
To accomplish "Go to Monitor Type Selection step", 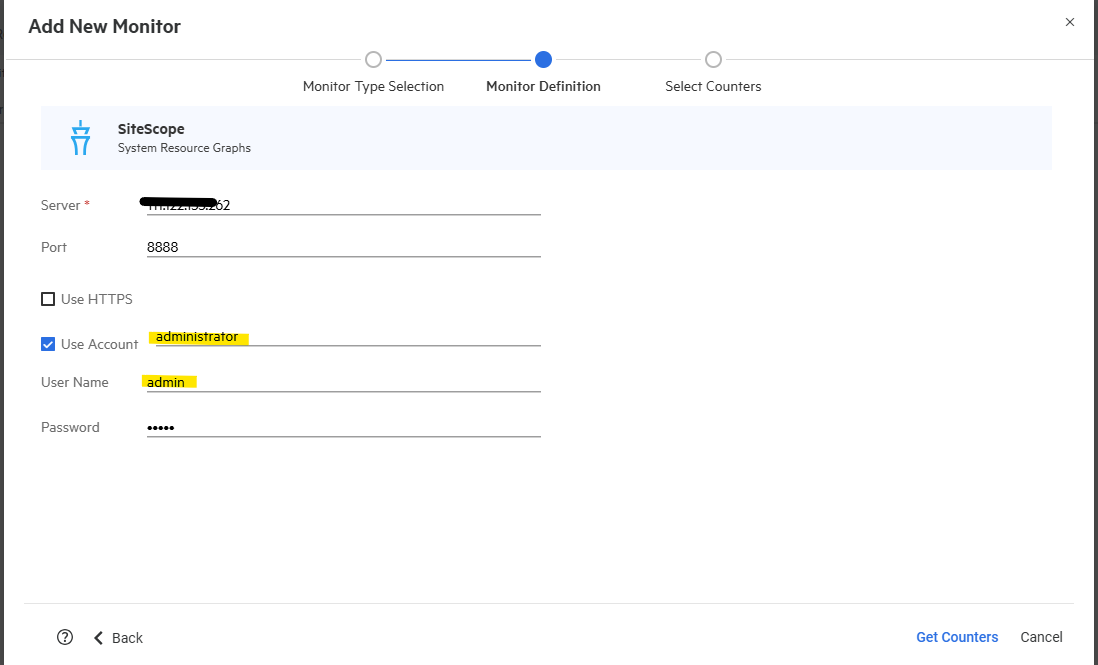I will pyautogui.click(x=373, y=60).
